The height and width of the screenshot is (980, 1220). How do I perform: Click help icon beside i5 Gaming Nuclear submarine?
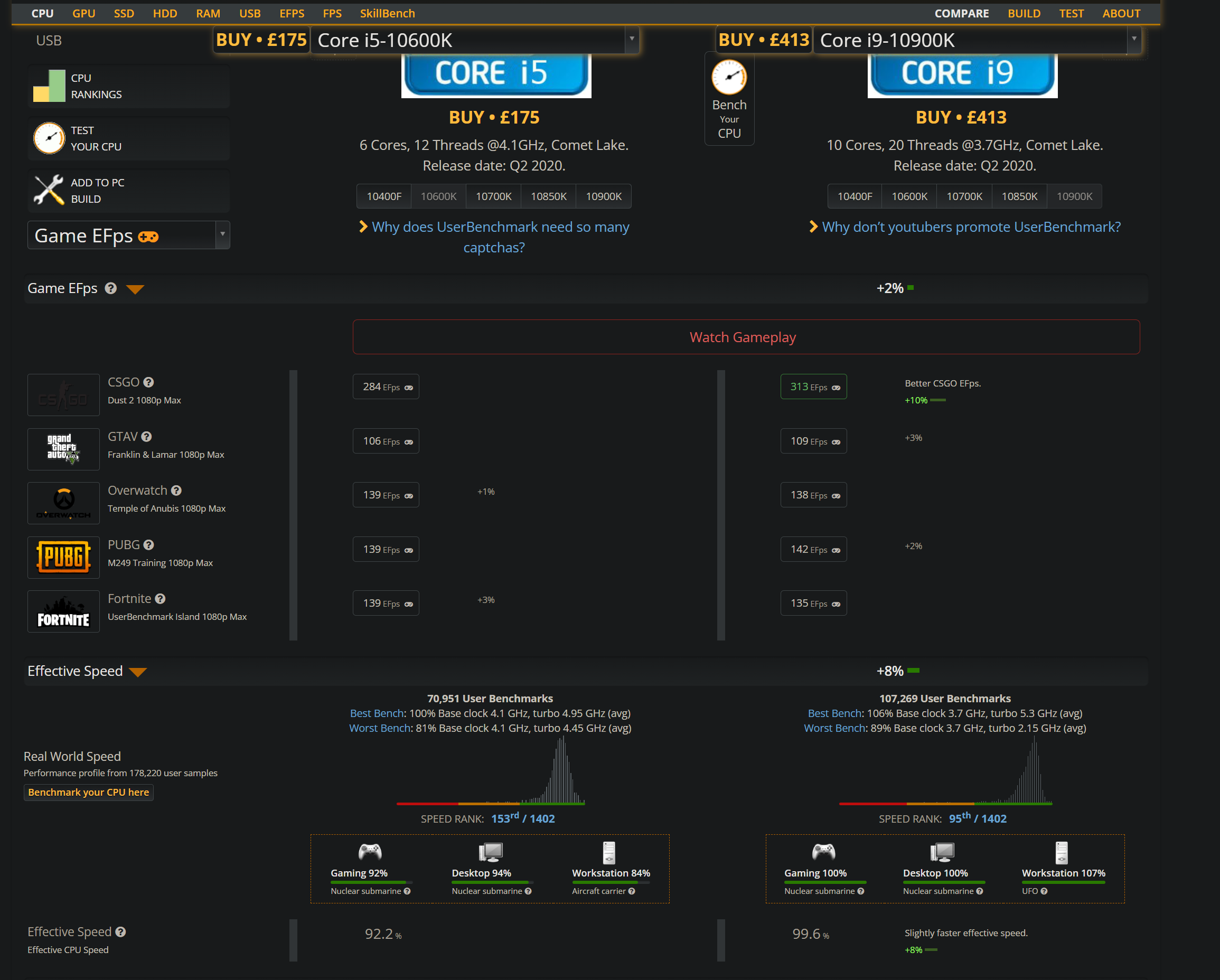point(407,891)
